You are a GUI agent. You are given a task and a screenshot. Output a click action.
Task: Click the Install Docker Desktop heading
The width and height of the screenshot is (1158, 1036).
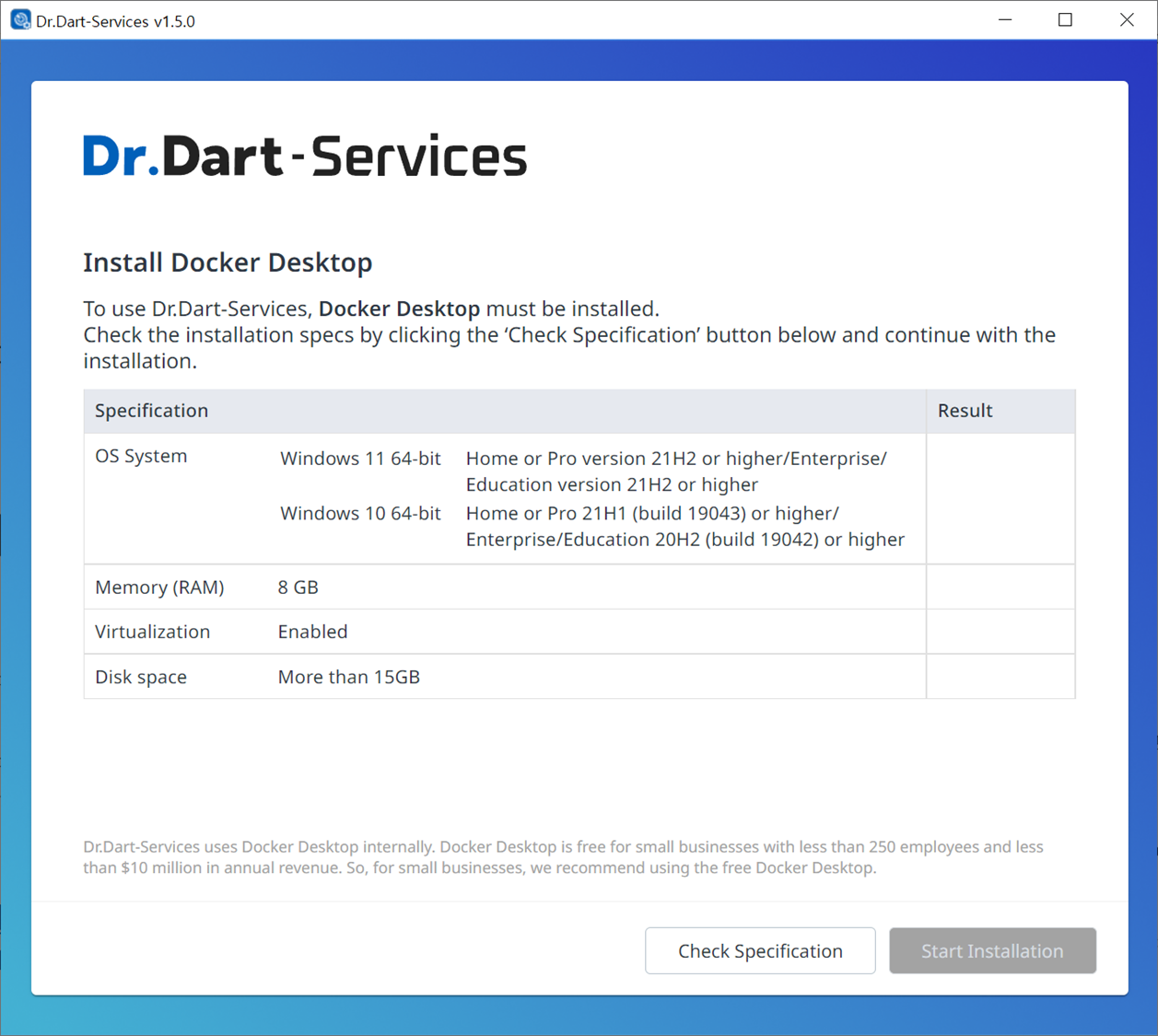pyautogui.click(x=228, y=262)
